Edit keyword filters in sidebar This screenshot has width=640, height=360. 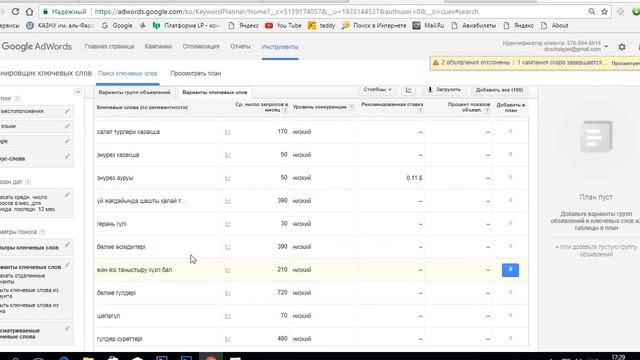pos(67,245)
